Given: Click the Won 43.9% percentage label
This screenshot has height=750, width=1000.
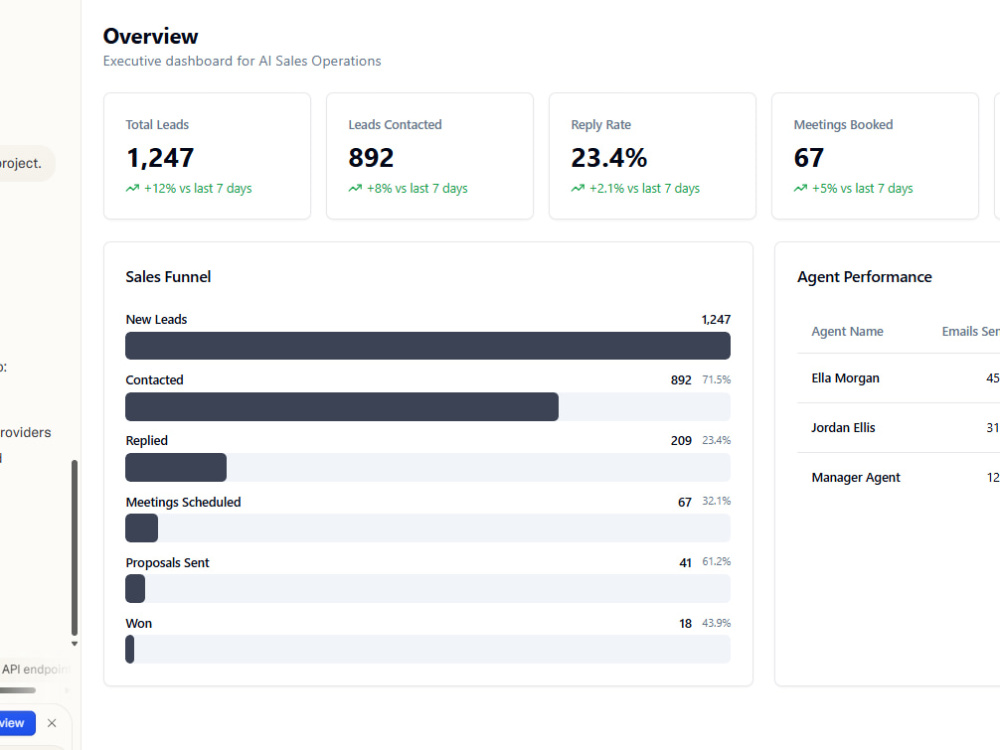Looking at the screenshot, I should 716,623.
